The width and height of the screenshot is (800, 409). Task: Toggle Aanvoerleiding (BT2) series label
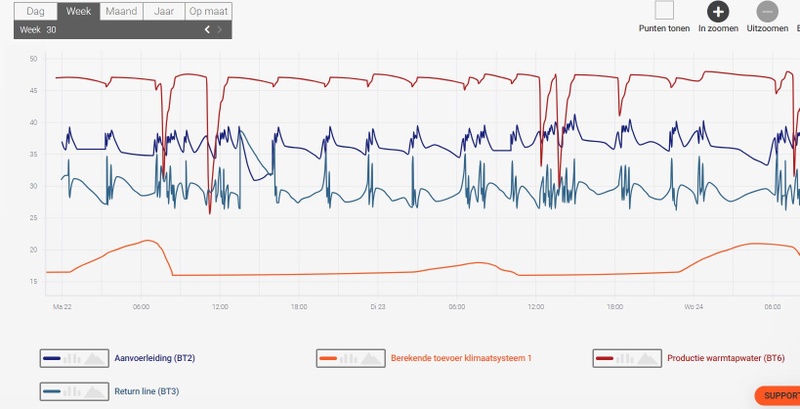[x=155, y=359]
